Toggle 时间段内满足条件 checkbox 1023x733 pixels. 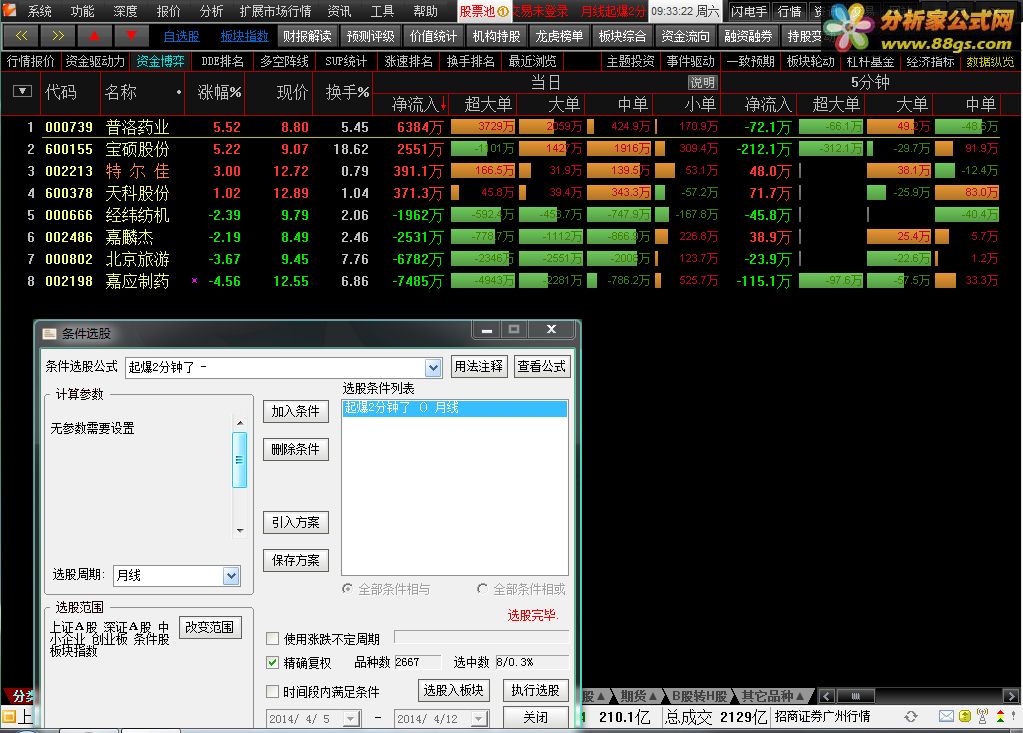click(273, 691)
